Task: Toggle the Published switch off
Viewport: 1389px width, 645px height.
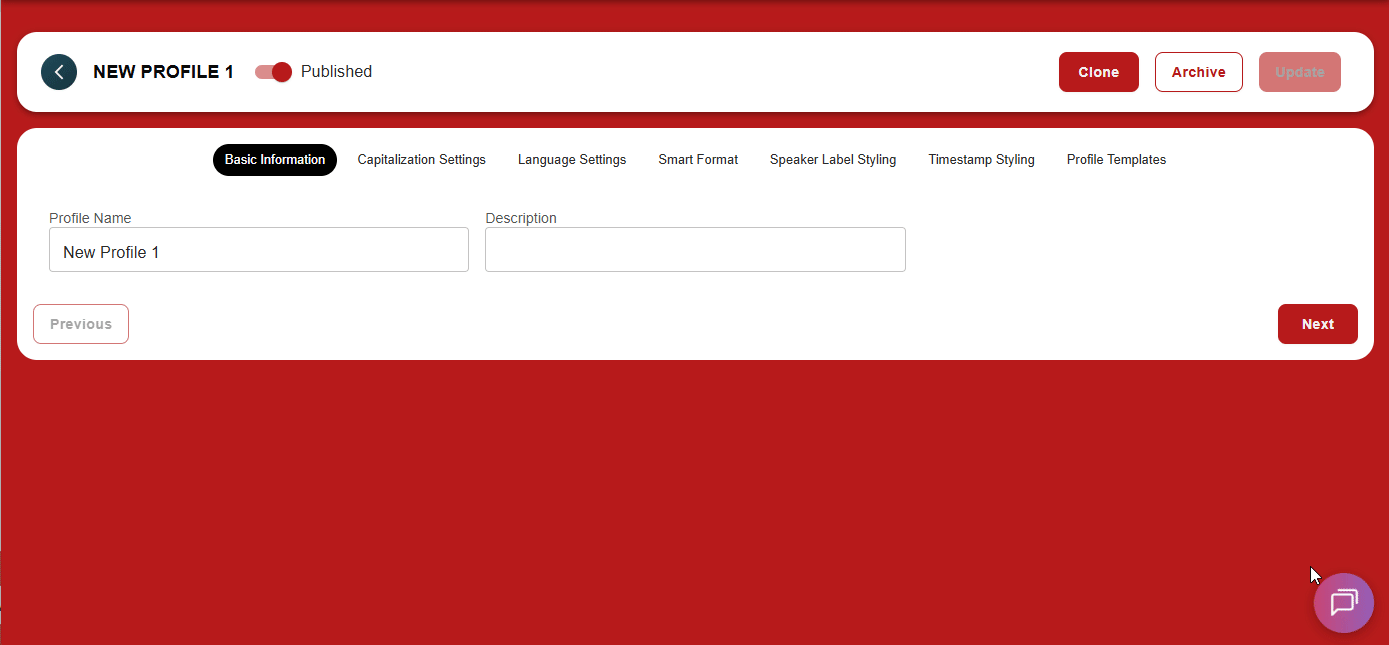Action: (273, 72)
